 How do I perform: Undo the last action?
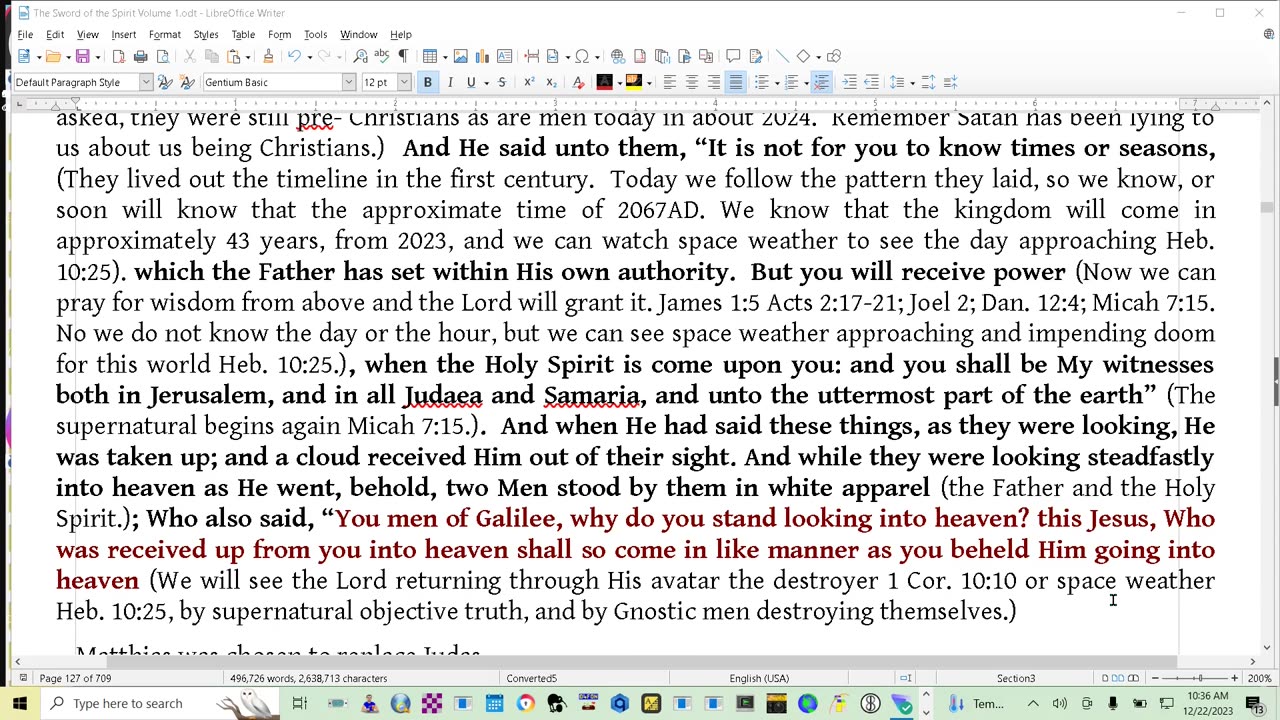coord(294,56)
